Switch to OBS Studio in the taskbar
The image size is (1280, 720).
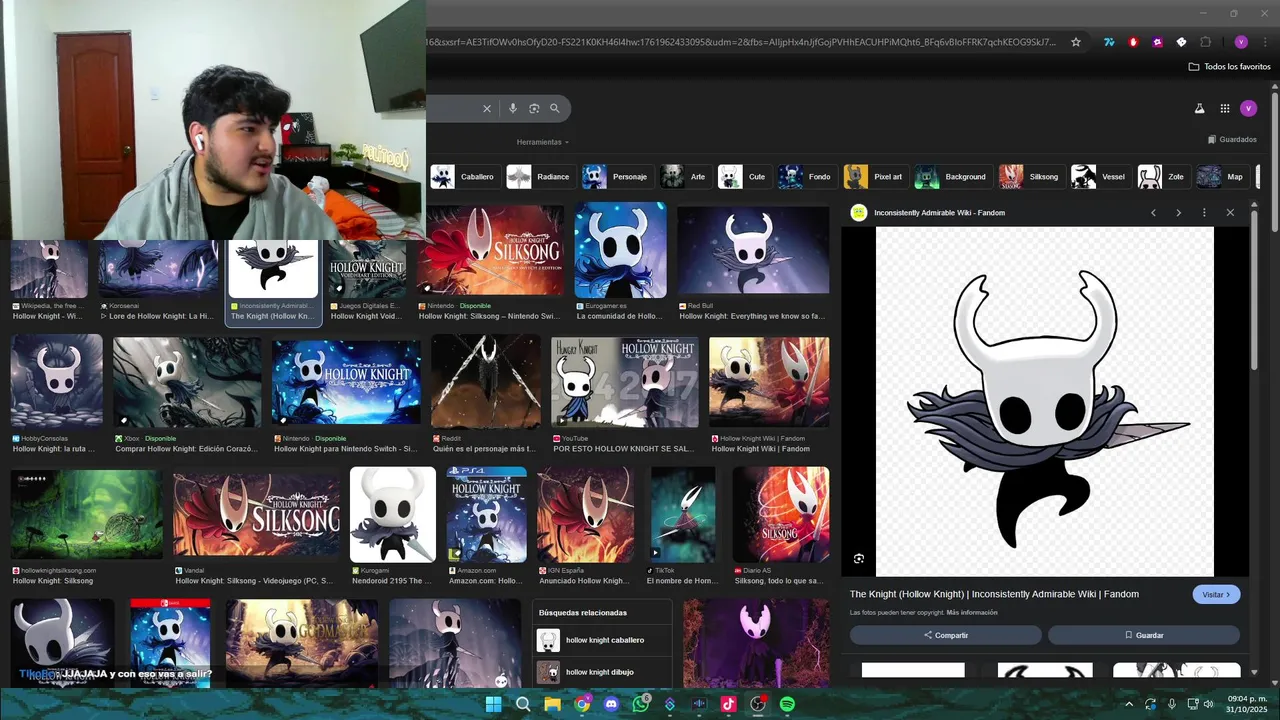(758, 704)
